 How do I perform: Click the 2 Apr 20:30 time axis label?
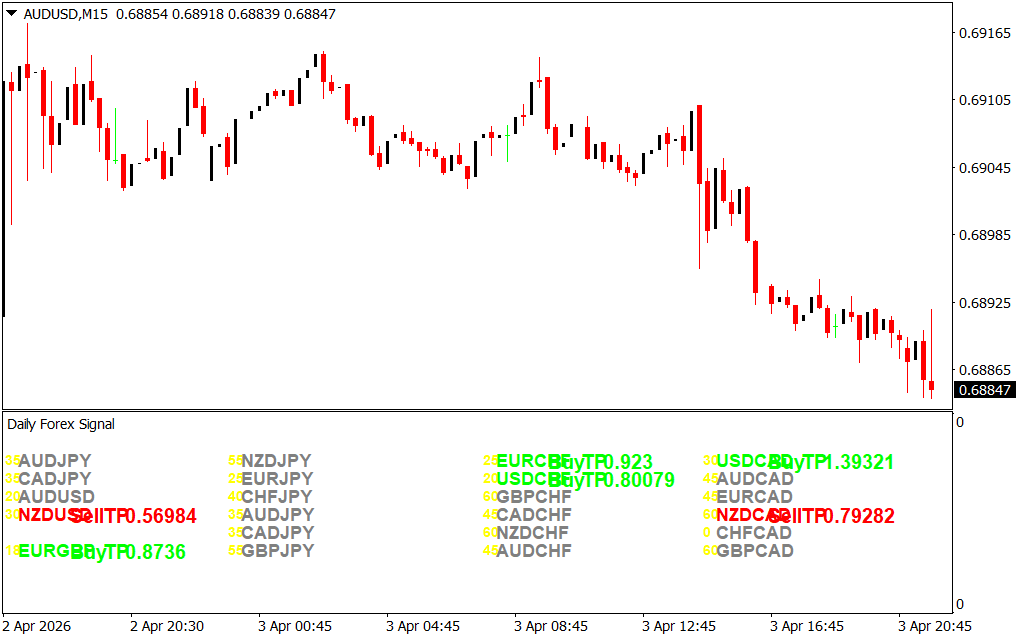[167, 626]
